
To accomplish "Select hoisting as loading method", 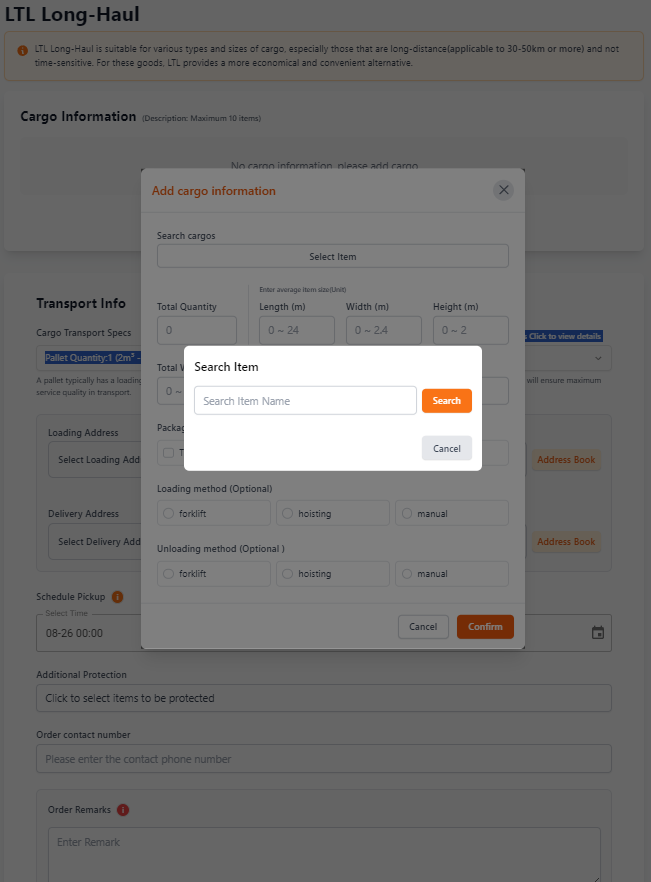I will 333,513.
